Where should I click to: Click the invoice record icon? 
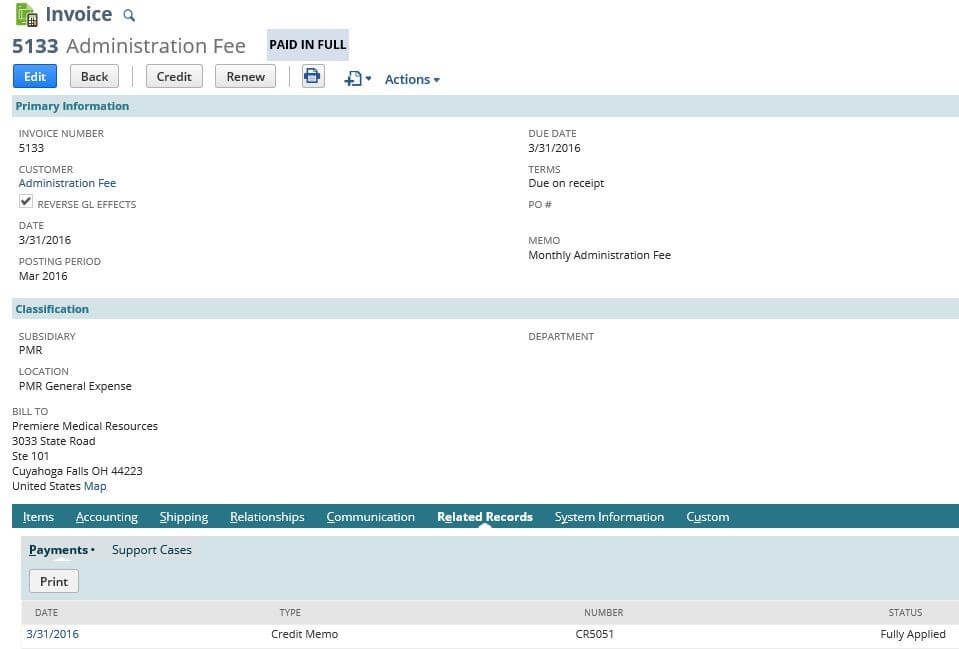(x=27, y=15)
